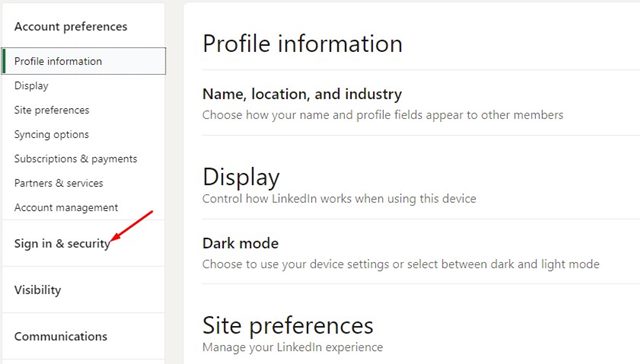Screen dimensions: 640x364
Task: Click the 'Choose how your name and profile fields appear' description
Action: click(x=382, y=115)
